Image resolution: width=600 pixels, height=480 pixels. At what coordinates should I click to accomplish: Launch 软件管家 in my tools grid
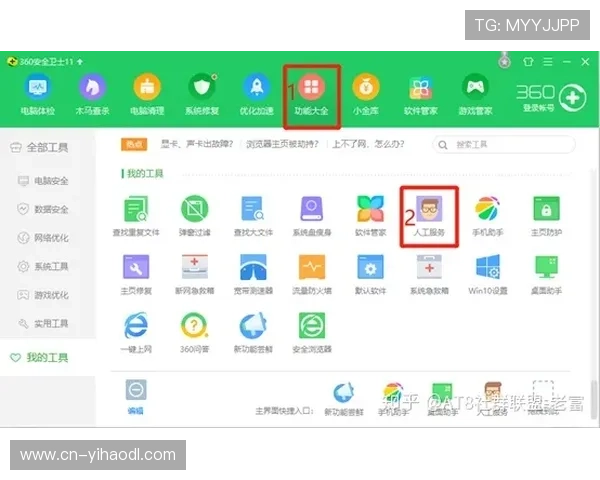370,216
